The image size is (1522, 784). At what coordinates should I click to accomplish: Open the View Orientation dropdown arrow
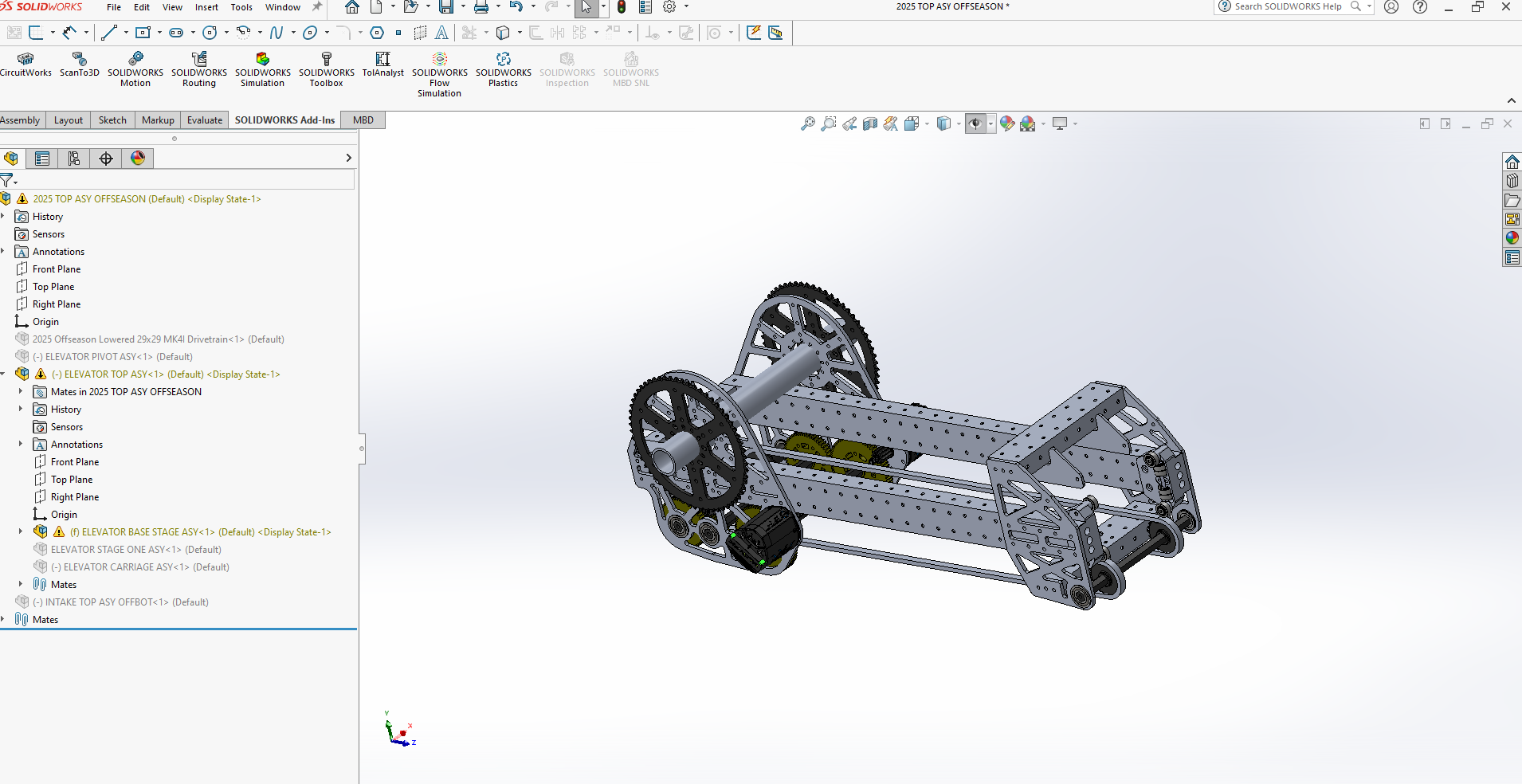[928, 123]
